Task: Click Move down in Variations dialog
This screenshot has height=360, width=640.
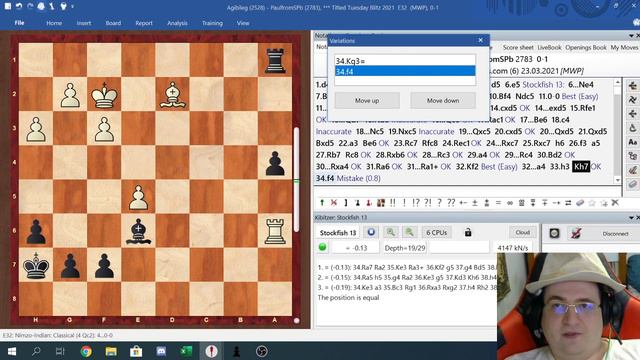Action: 443,100
